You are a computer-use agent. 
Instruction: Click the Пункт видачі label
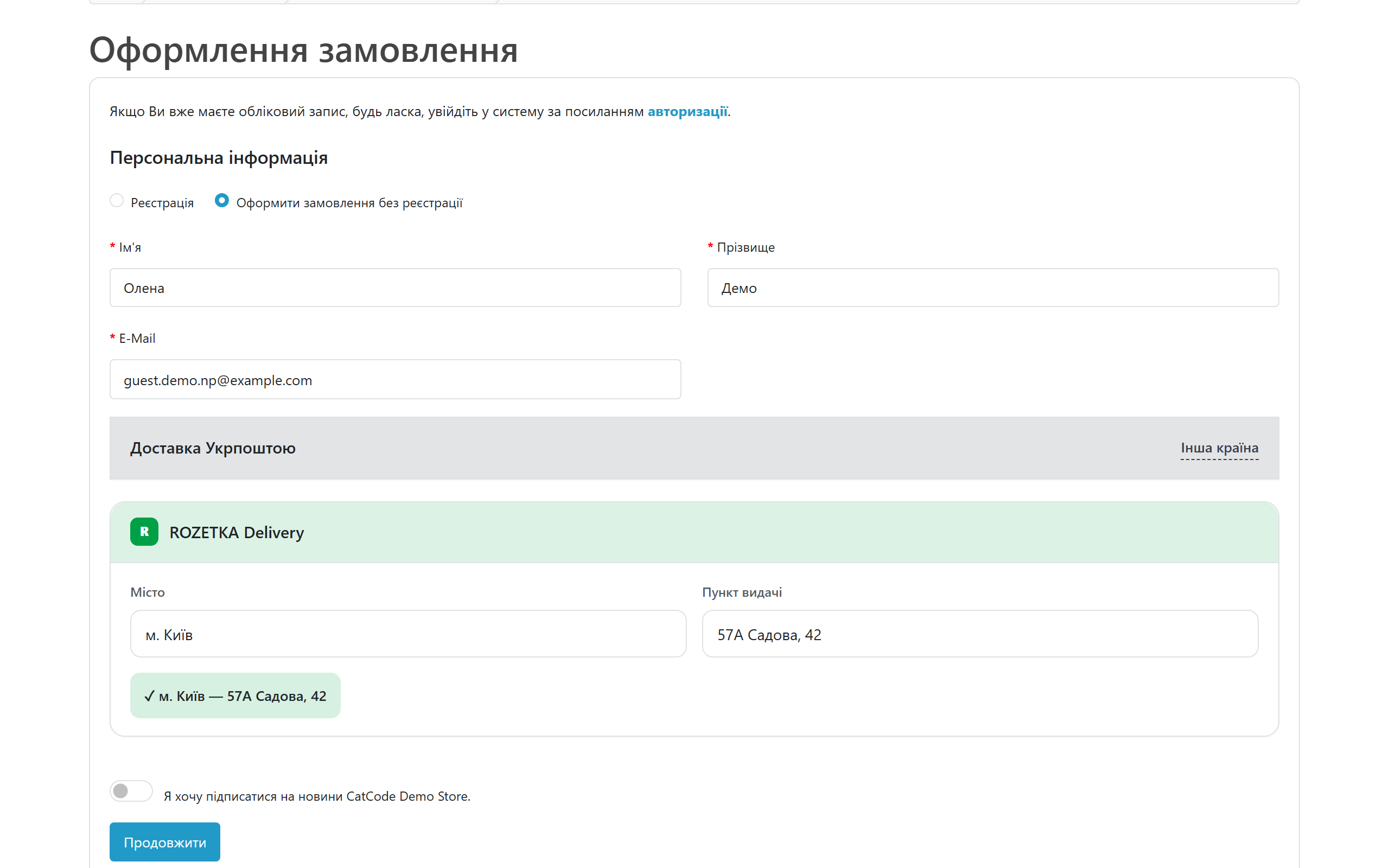[742, 592]
